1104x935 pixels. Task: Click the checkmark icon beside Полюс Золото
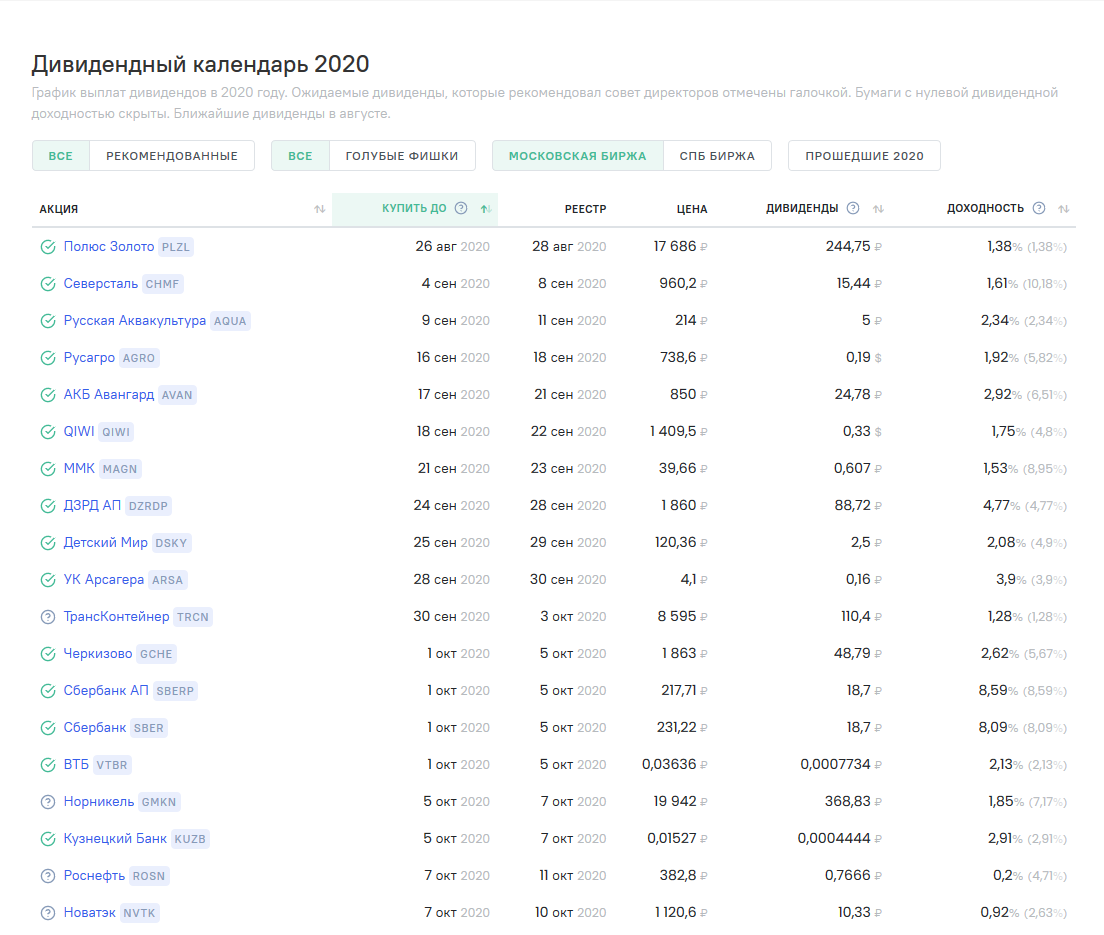tap(48, 247)
